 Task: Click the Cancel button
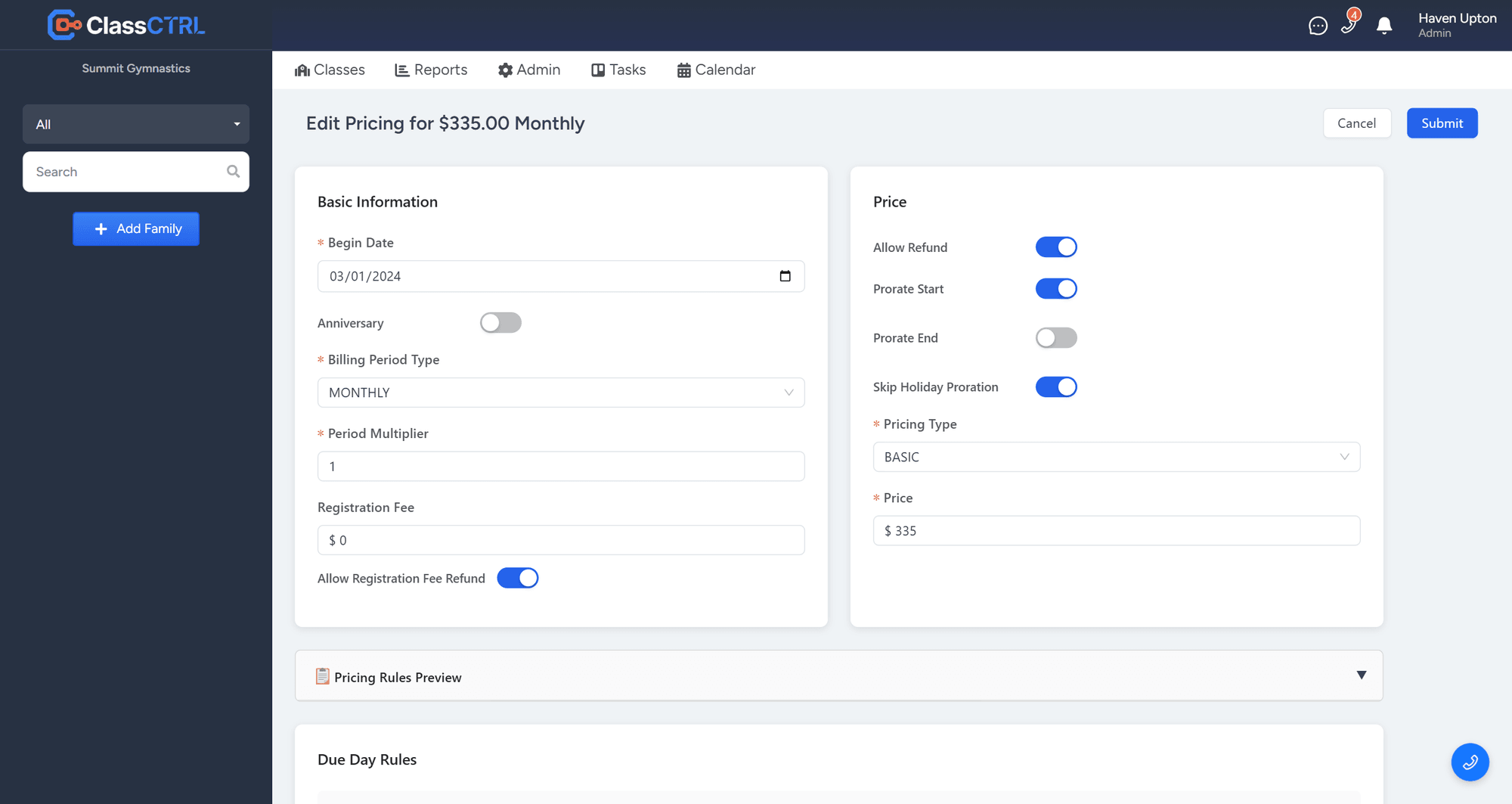[x=1356, y=123]
